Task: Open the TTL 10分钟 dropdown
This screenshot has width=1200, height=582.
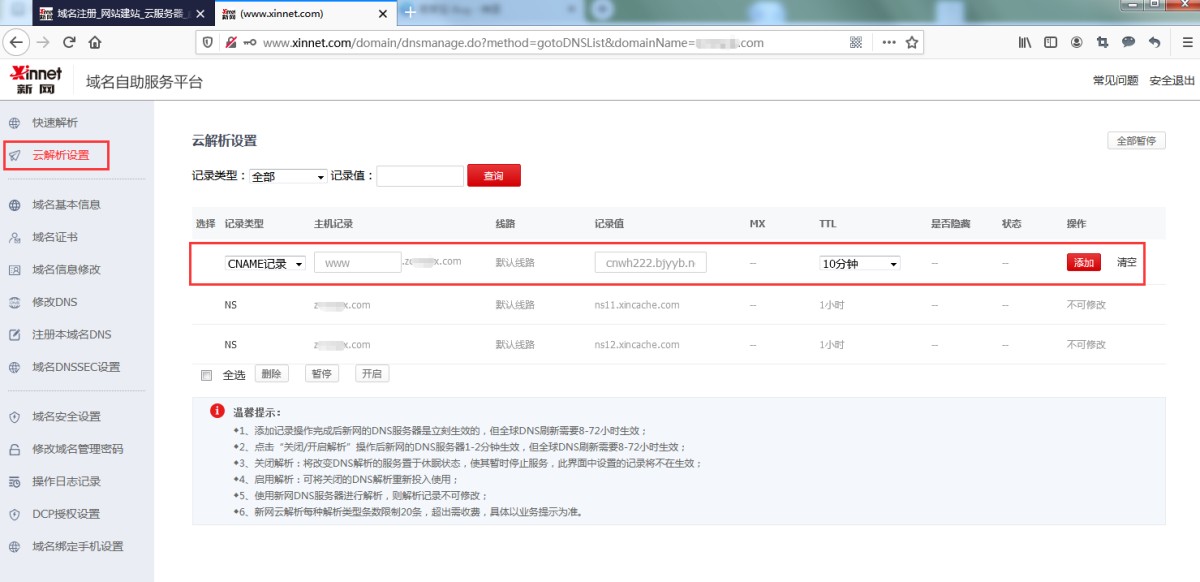Action: point(860,263)
